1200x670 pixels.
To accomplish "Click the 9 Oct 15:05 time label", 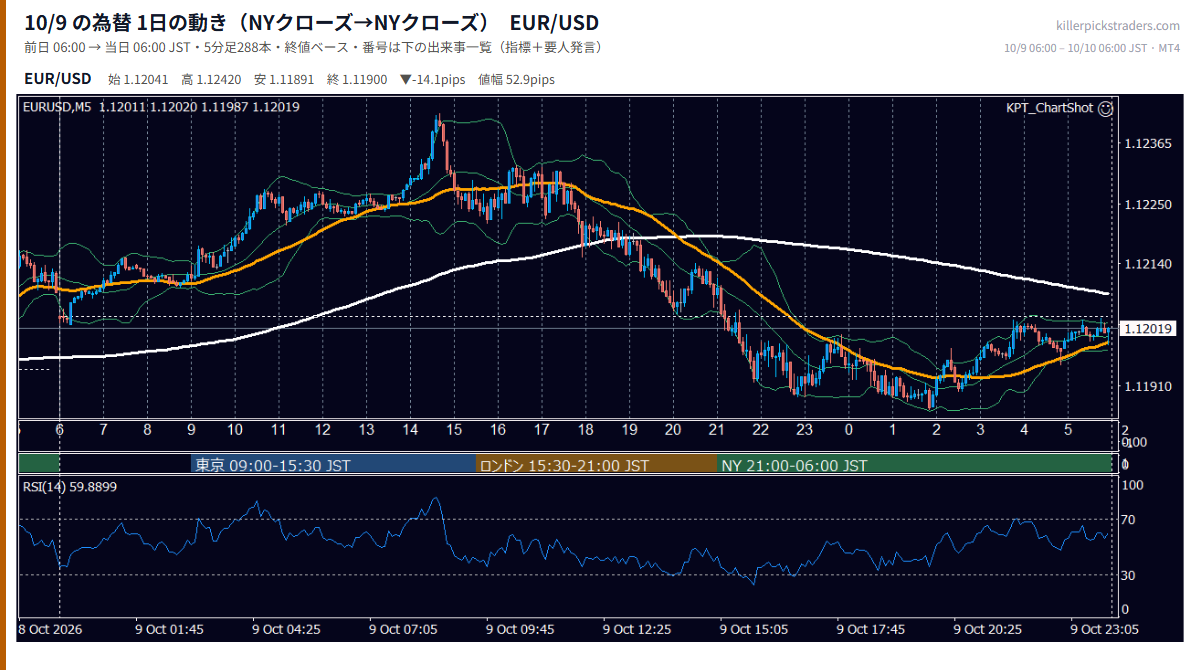I will [x=754, y=630].
